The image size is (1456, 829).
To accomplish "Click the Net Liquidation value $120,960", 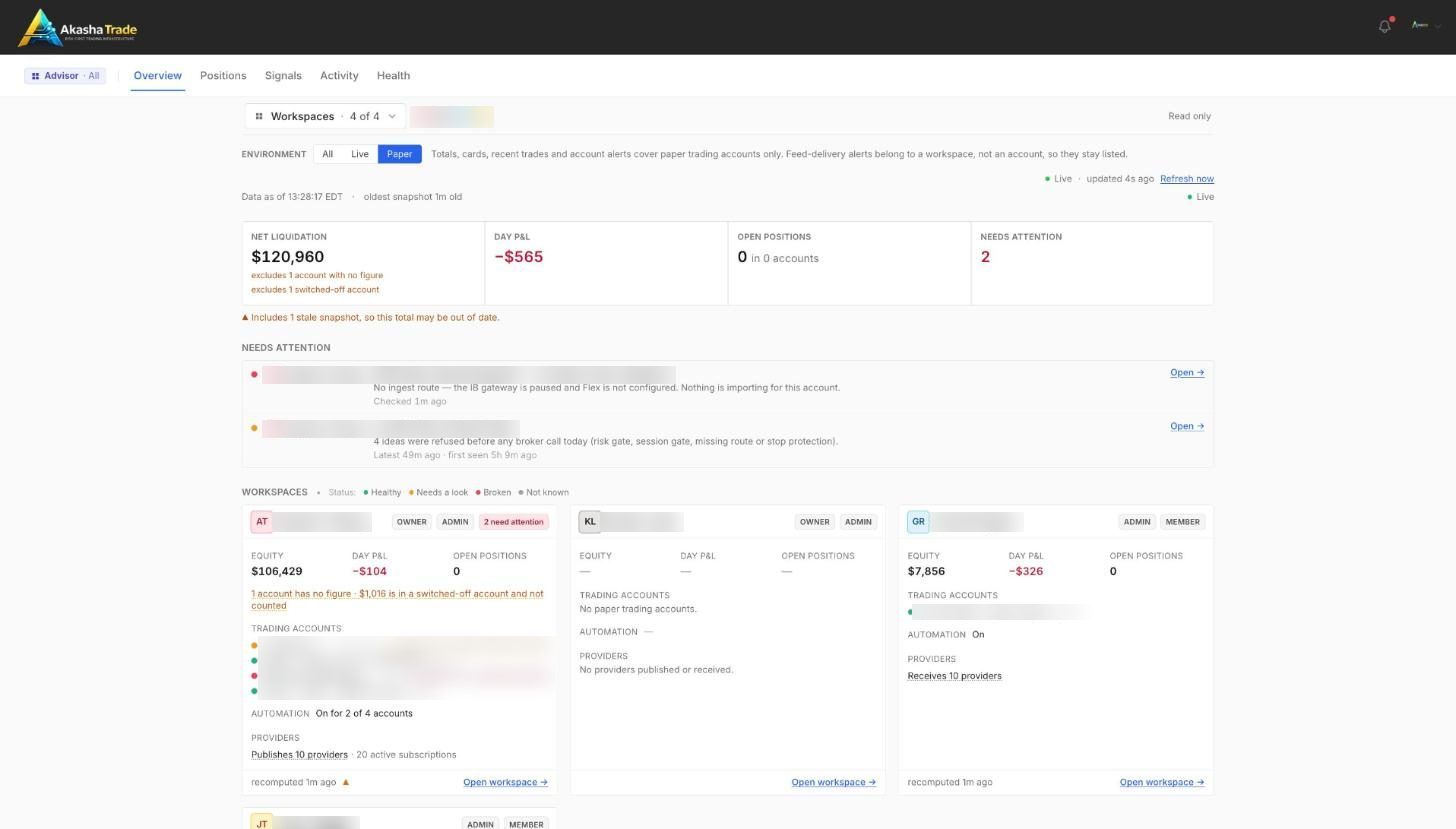I will (288, 257).
